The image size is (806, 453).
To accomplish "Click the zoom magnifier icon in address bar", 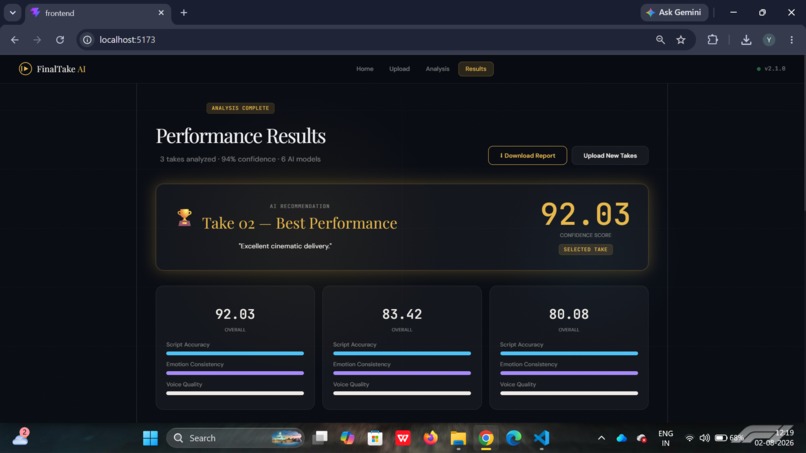I will coord(660,40).
